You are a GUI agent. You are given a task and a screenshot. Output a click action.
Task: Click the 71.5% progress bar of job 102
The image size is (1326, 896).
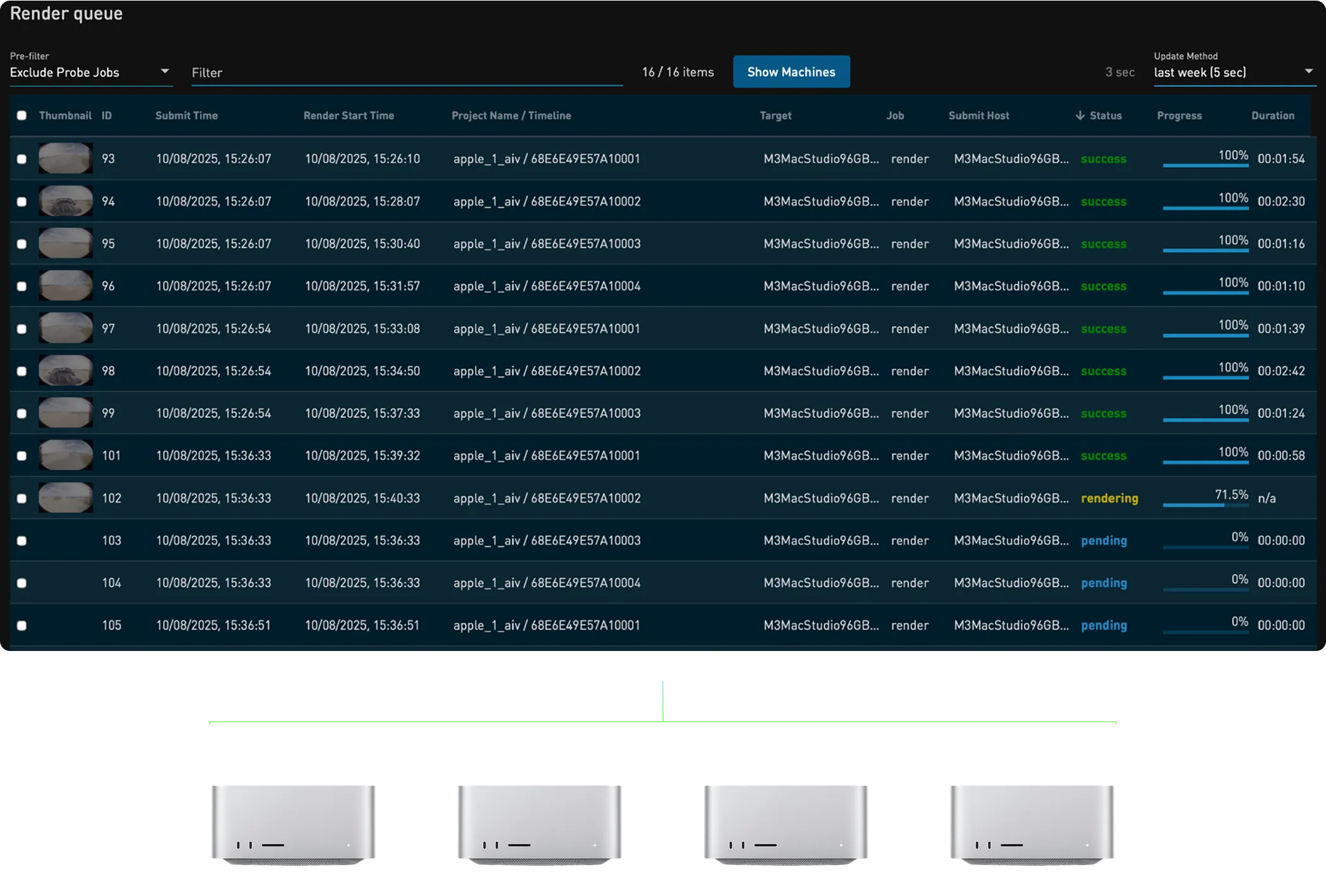[x=1205, y=505]
